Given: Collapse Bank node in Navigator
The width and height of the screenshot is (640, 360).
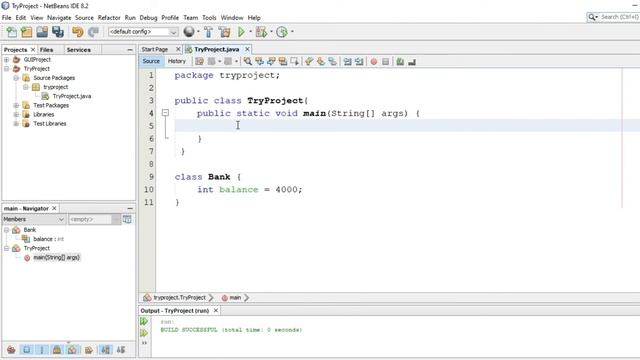Looking at the screenshot, I should click(x=7, y=230).
